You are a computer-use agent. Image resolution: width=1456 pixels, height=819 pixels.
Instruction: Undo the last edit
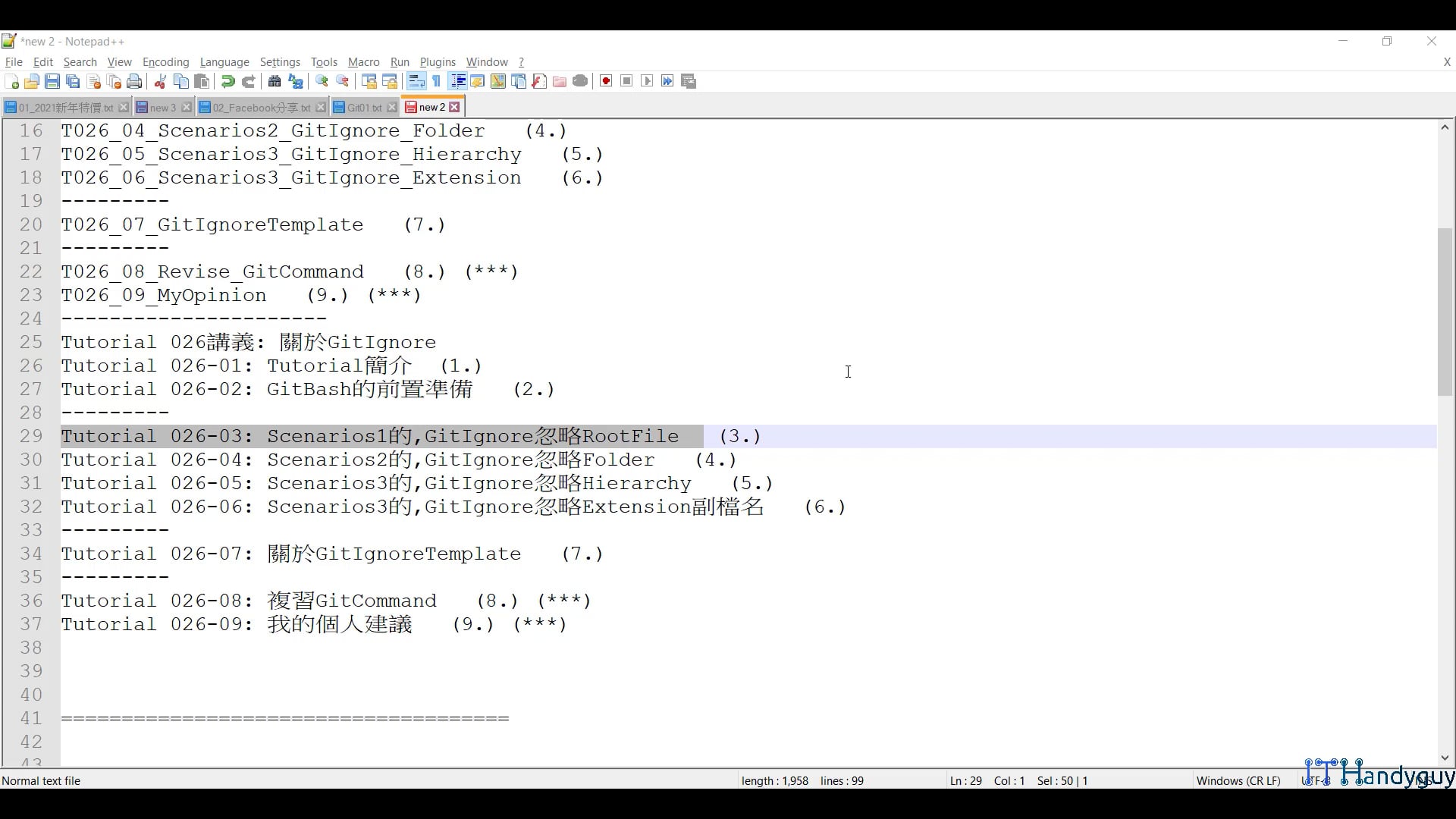pyautogui.click(x=227, y=81)
